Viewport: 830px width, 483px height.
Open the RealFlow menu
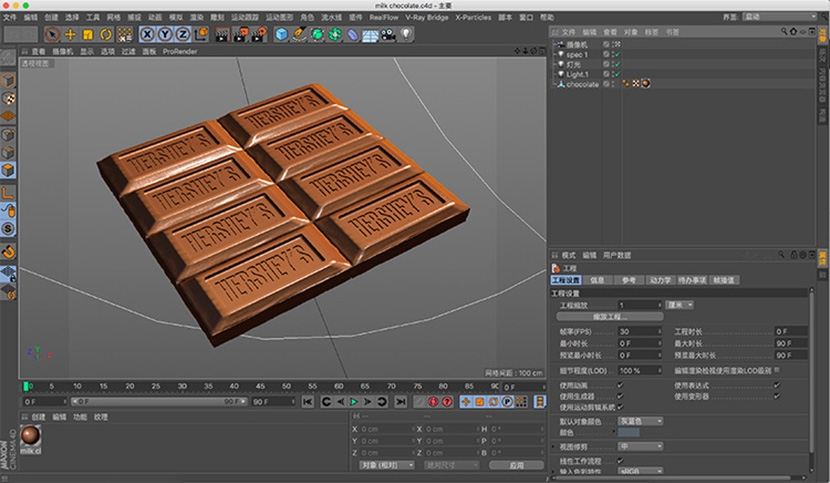pos(384,17)
